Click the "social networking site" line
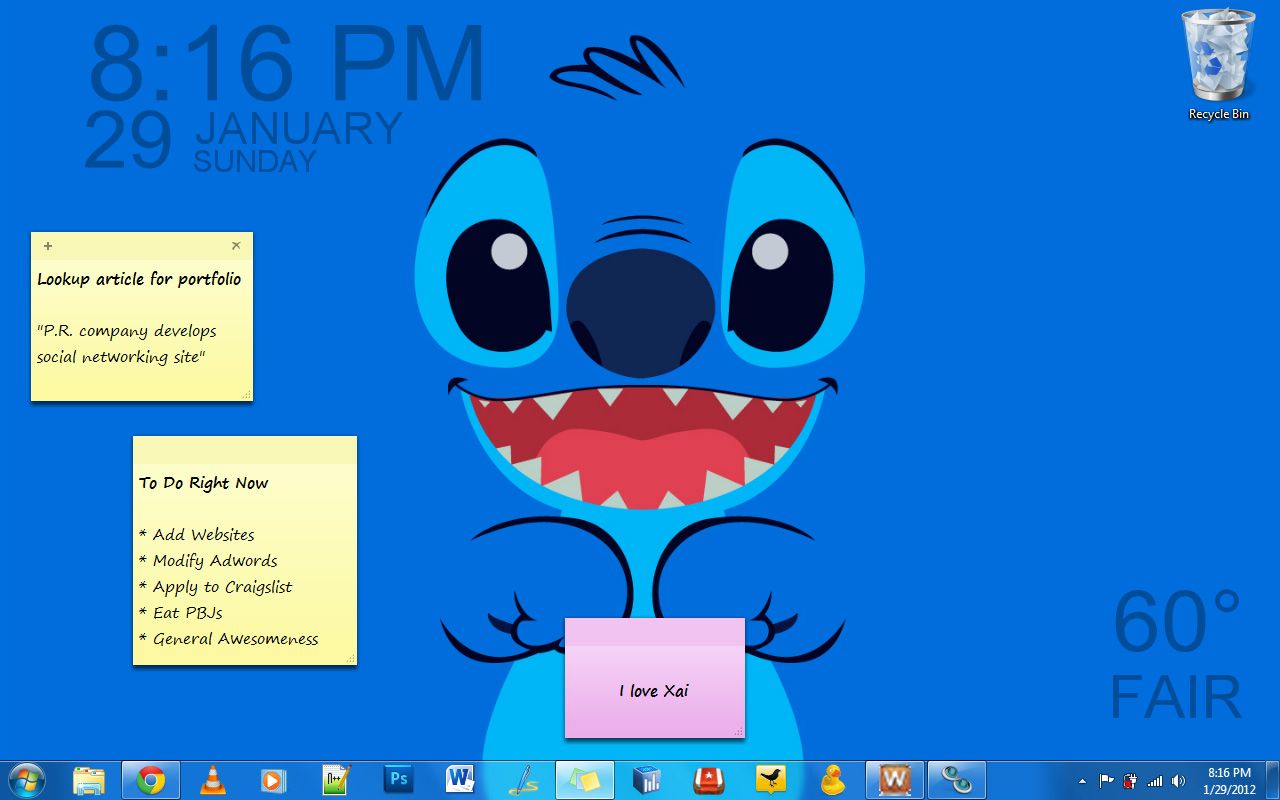 click(120, 357)
